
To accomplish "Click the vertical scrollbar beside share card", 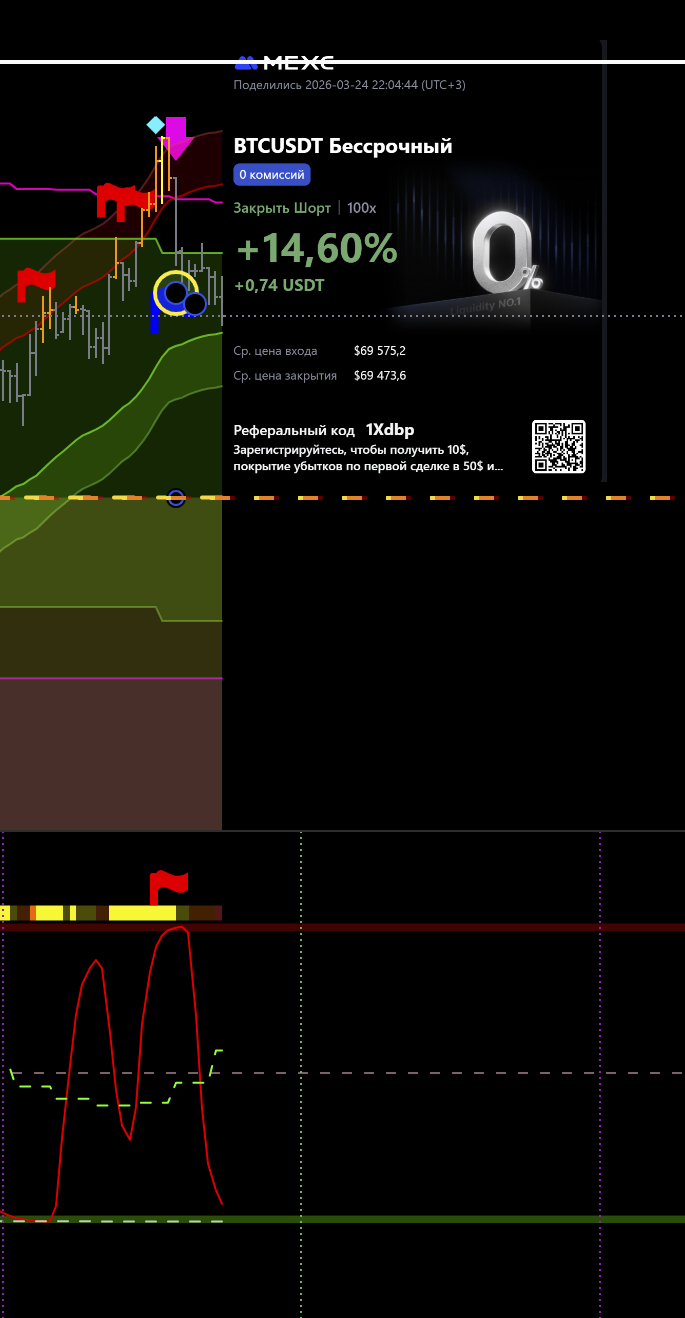I will [604, 260].
